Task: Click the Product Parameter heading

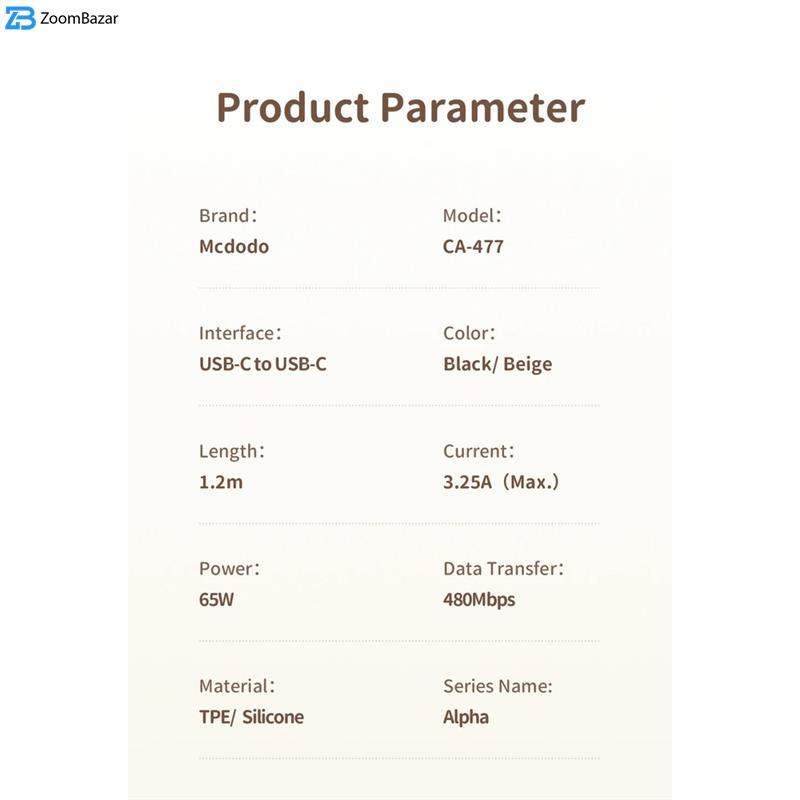Action: 400,108
